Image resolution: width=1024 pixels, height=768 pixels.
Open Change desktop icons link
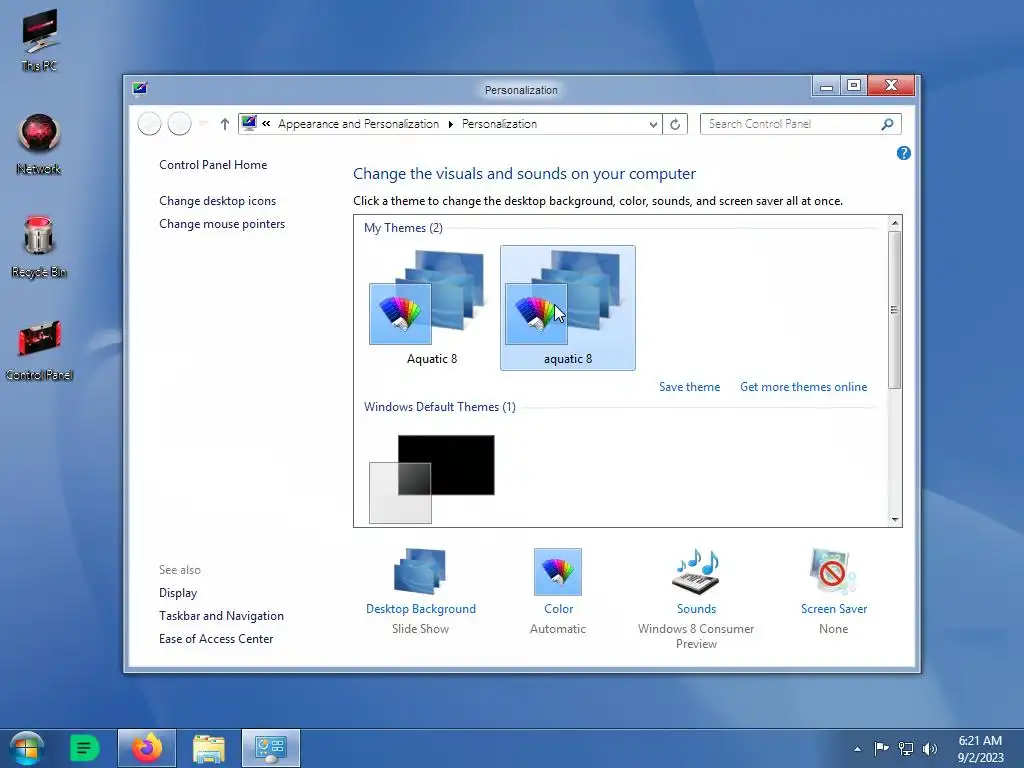pyautogui.click(x=217, y=200)
